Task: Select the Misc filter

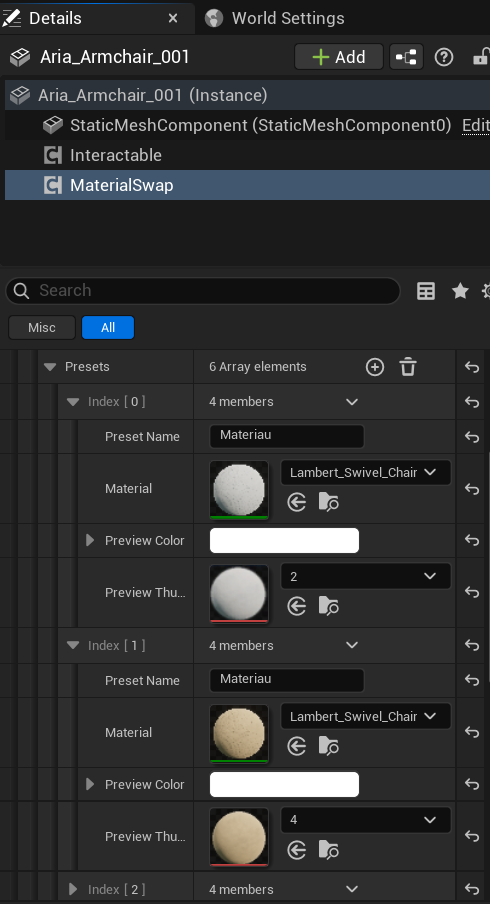Action: pos(42,327)
